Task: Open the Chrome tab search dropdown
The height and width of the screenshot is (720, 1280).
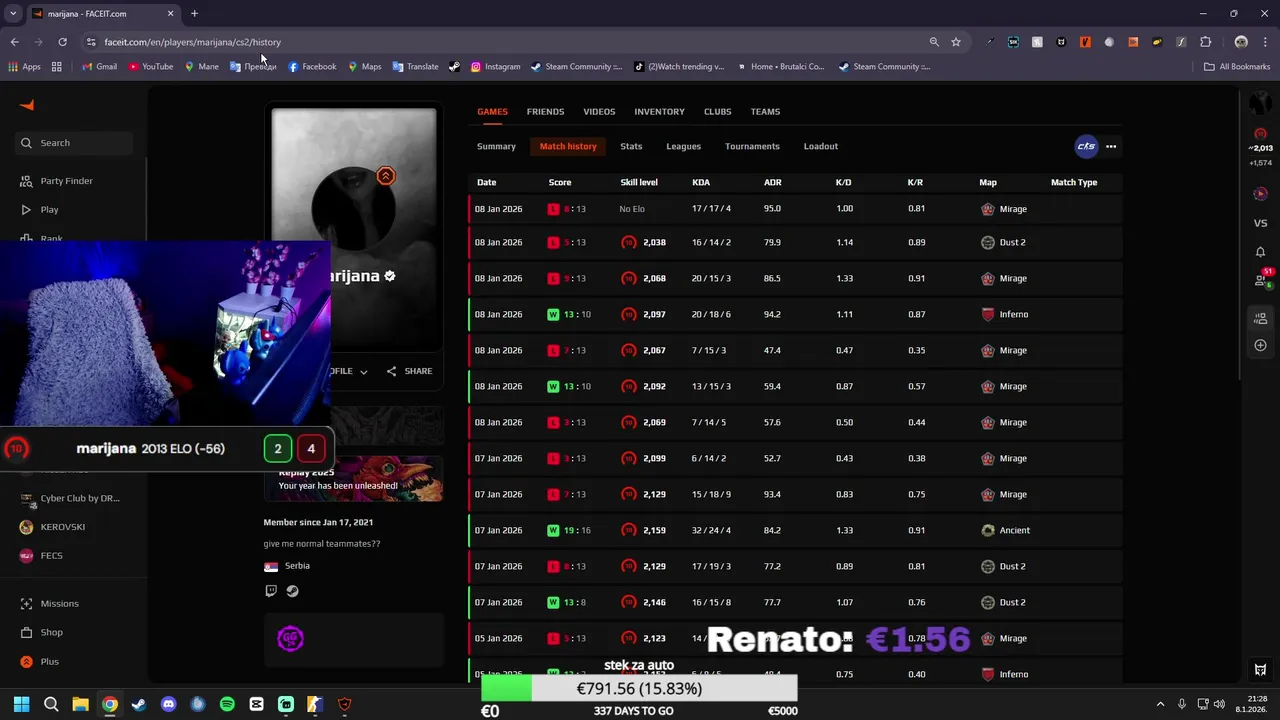Action: tap(13, 14)
